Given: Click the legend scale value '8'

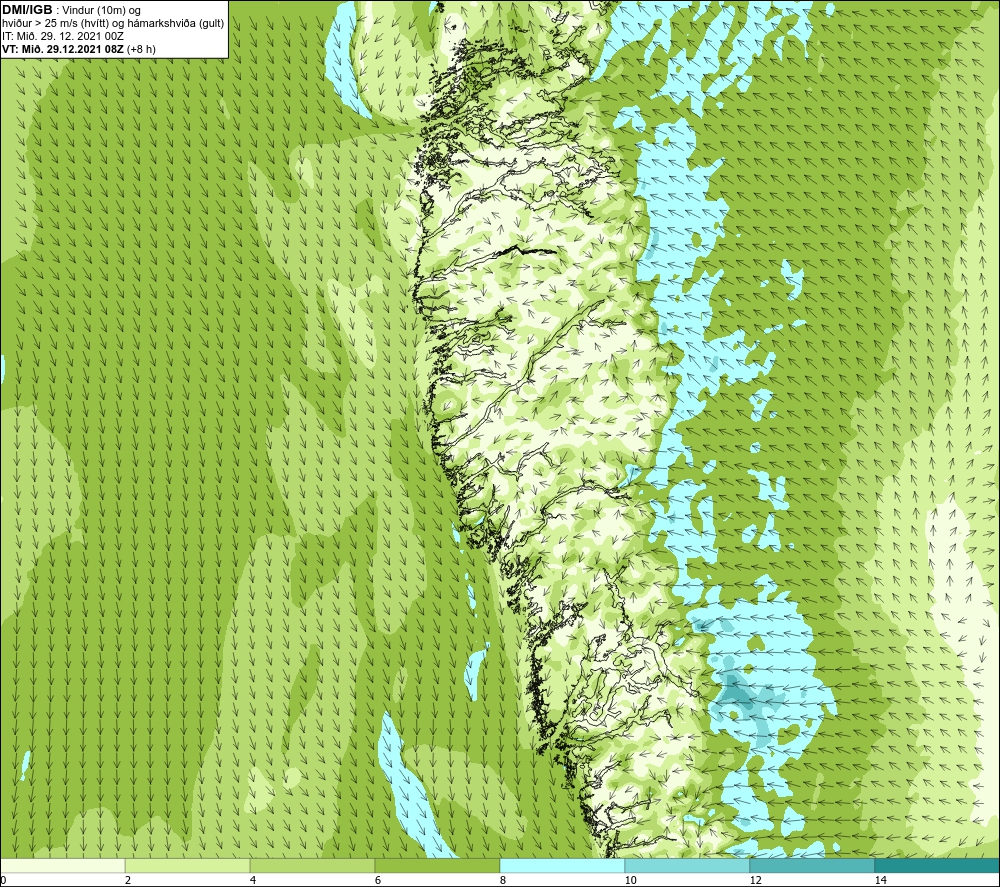Looking at the screenshot, I should point(503,880).
